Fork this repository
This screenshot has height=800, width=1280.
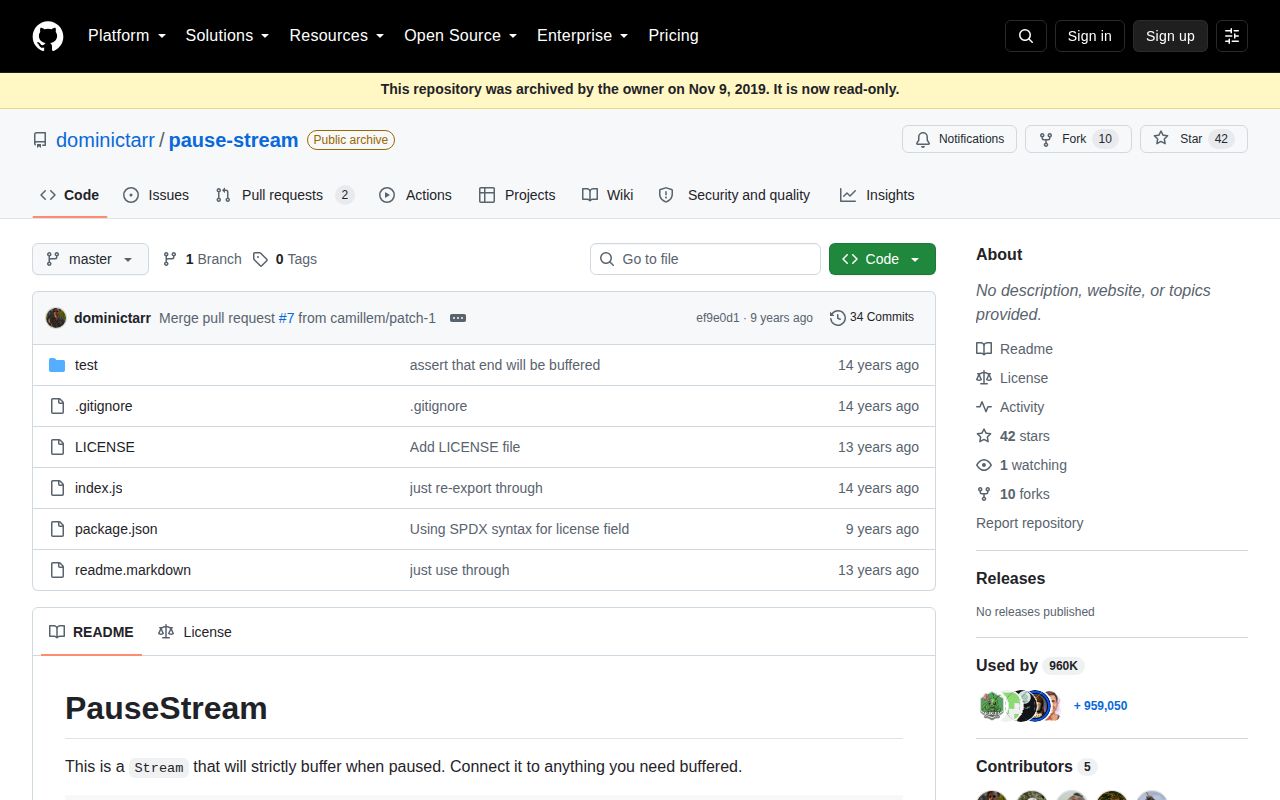[x=1078, y=139]
